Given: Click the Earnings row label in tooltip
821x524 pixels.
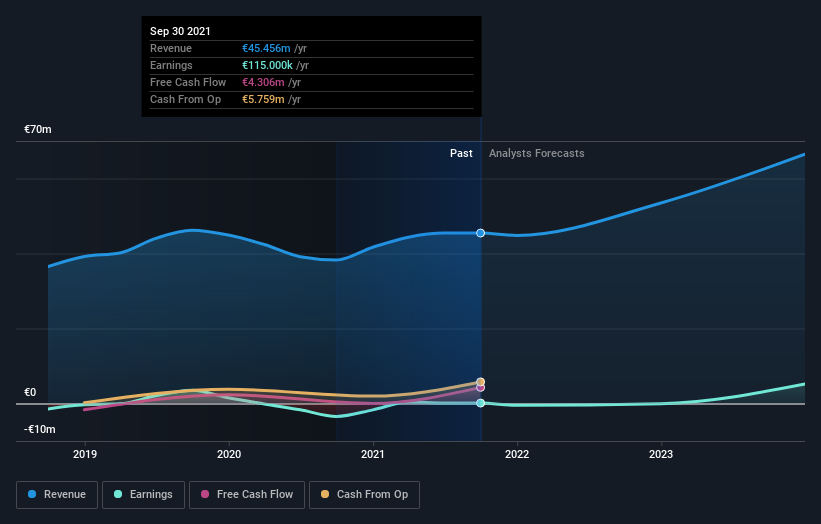Looking at the screenshot, I should [x=171, y=65].
